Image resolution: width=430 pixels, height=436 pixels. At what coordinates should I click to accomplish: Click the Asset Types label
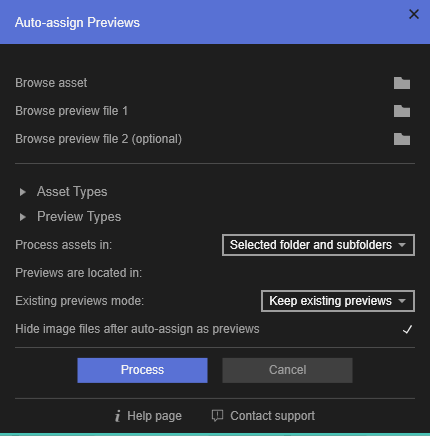pos(72,192)
